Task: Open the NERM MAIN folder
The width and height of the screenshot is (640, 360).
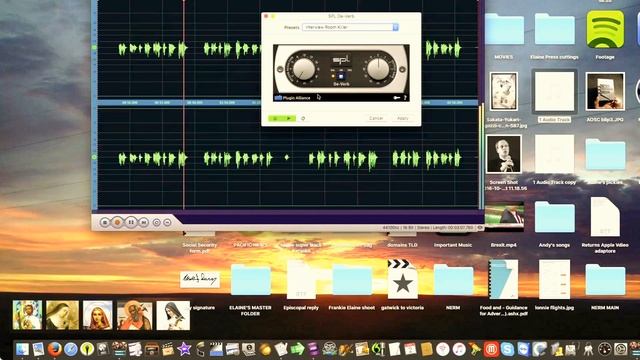Action: coord(605,280)
